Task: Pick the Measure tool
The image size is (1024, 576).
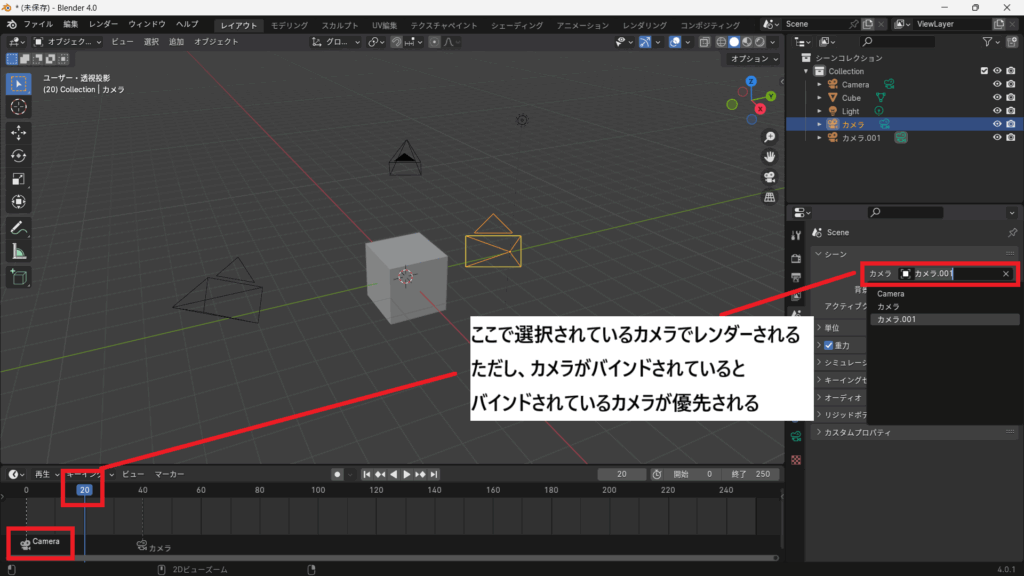Action: (19, 251)
